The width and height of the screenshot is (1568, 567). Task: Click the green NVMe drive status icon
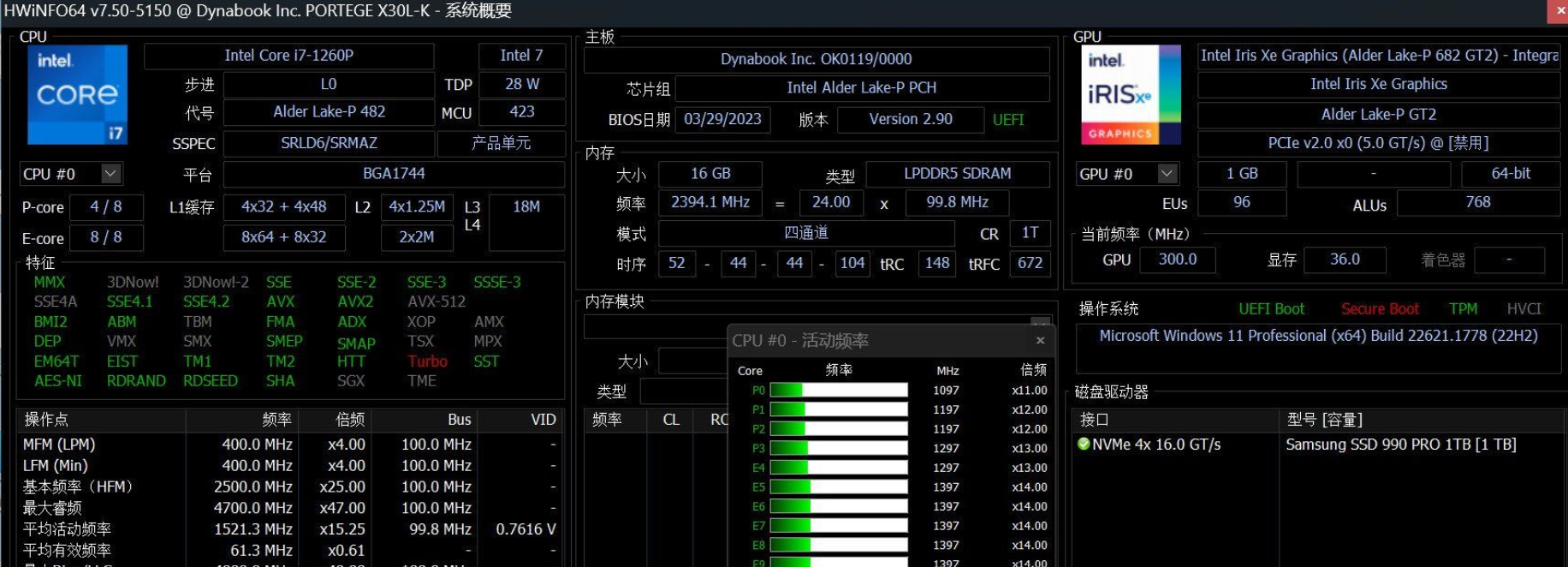(x=1084, y=444)
